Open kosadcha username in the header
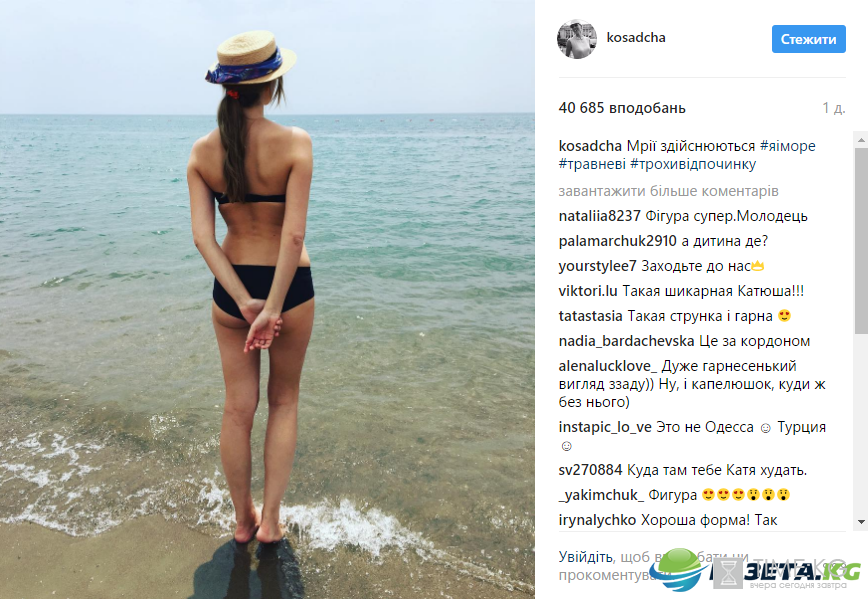Image resolution: width=868 pixels, height=599 pixels. click(636, 38)
